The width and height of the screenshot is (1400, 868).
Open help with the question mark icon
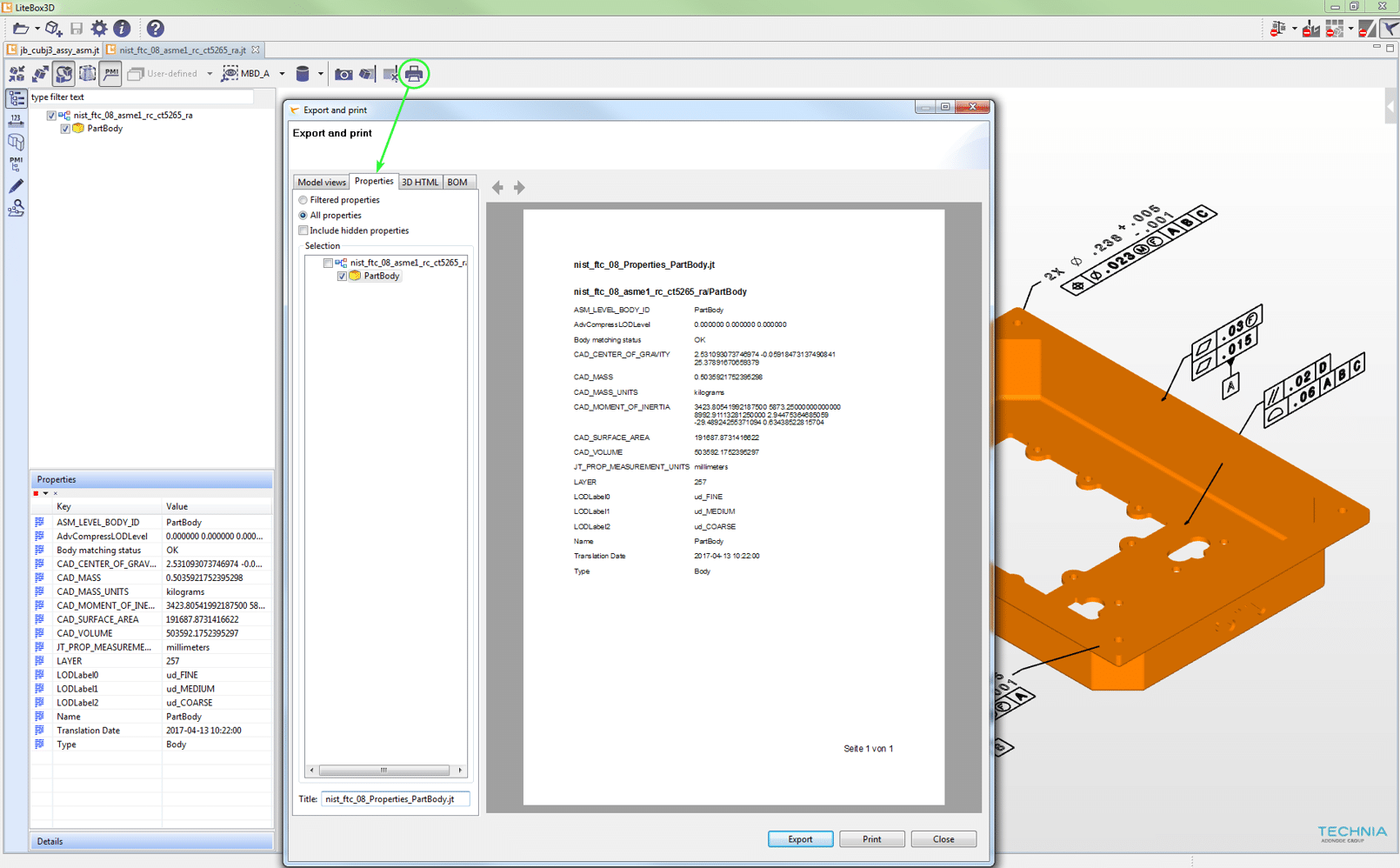point(155,29)
